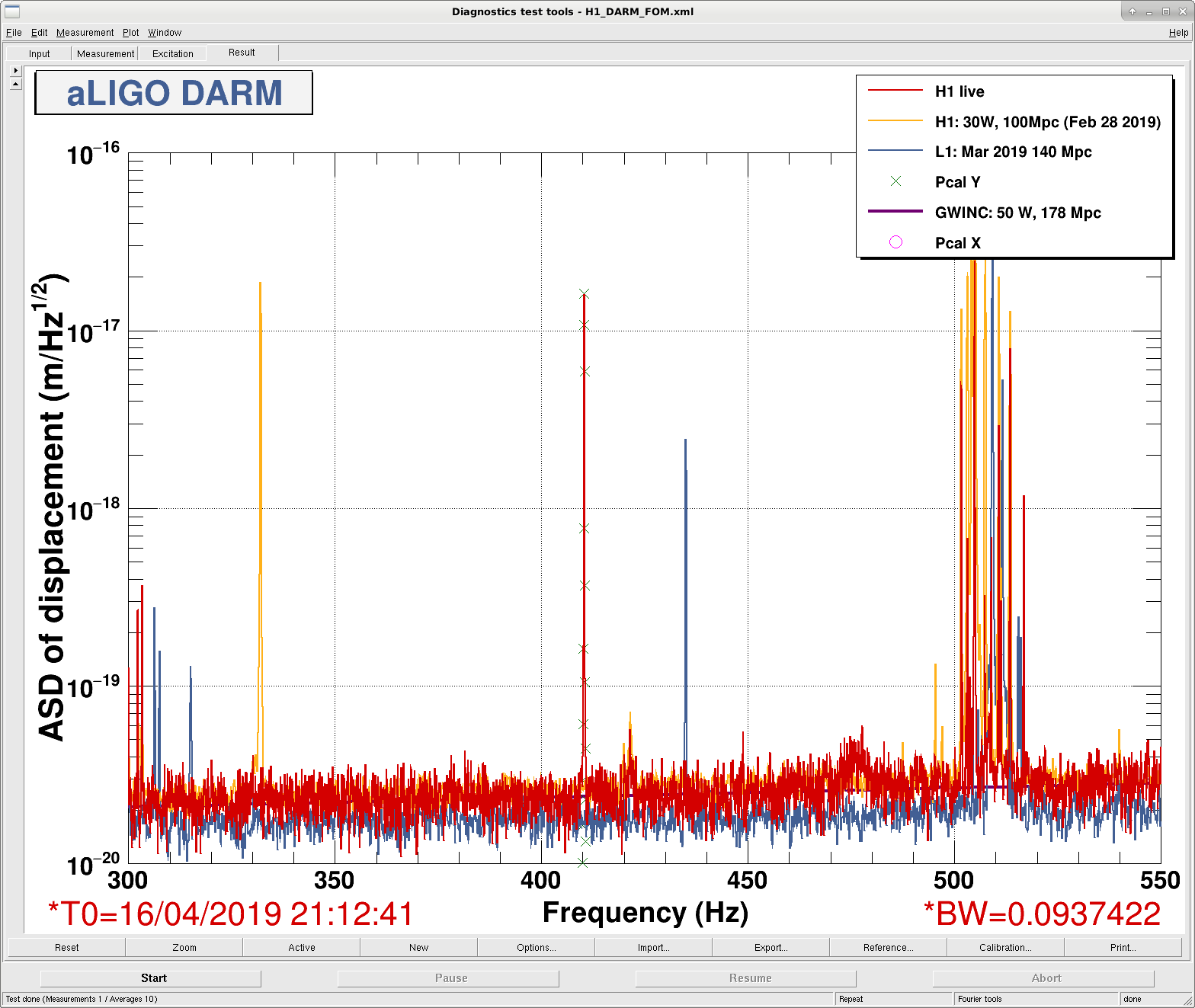The width and height of the screenshot is (1195, 1008).
Task: Click the Pcal X magenta circle legend marker
Action: [895, 242]
